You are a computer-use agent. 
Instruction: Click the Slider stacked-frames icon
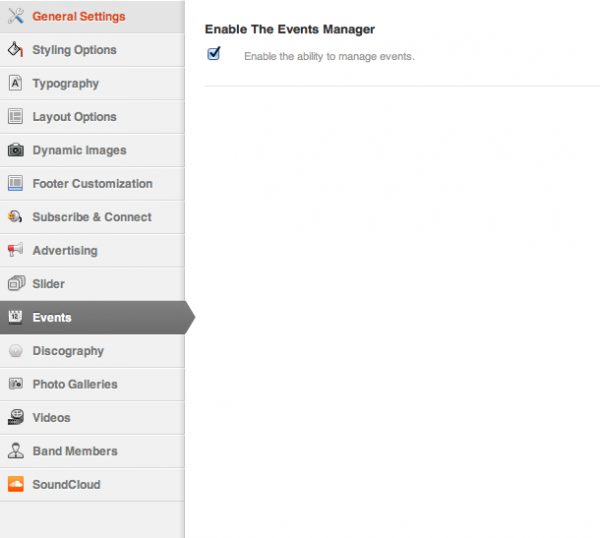point(15,284)
